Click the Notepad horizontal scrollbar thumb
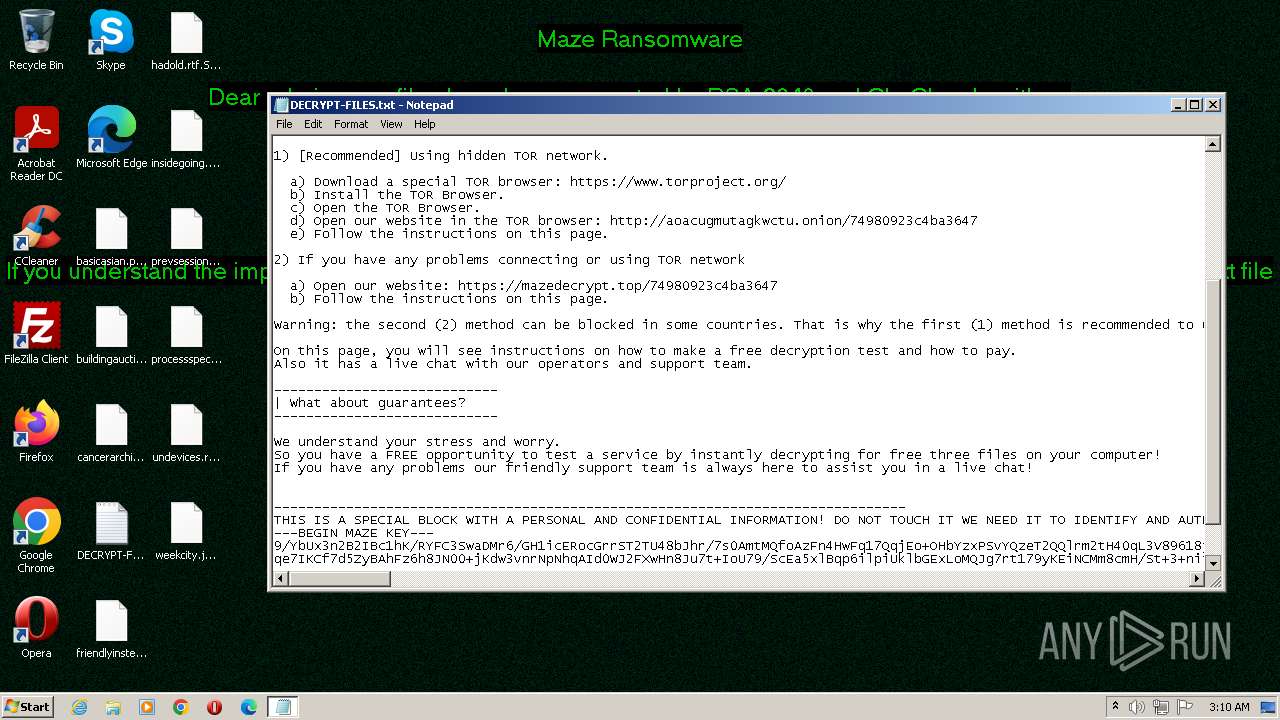 [340, 580]
